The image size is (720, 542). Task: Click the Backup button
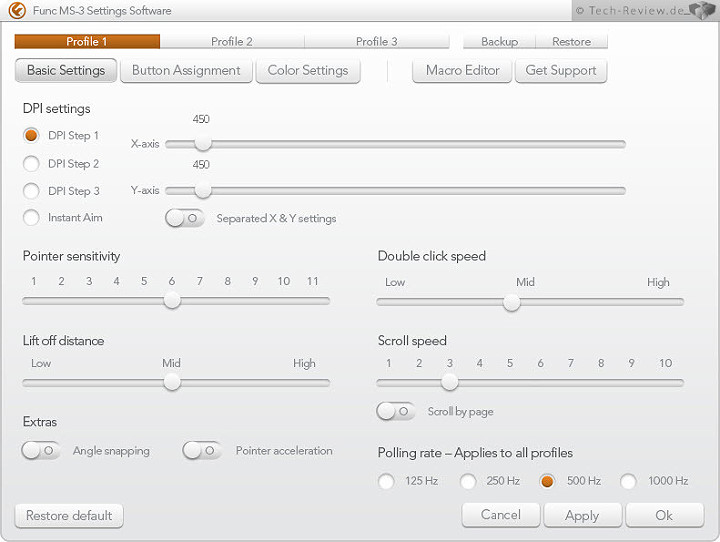point(500,41)
